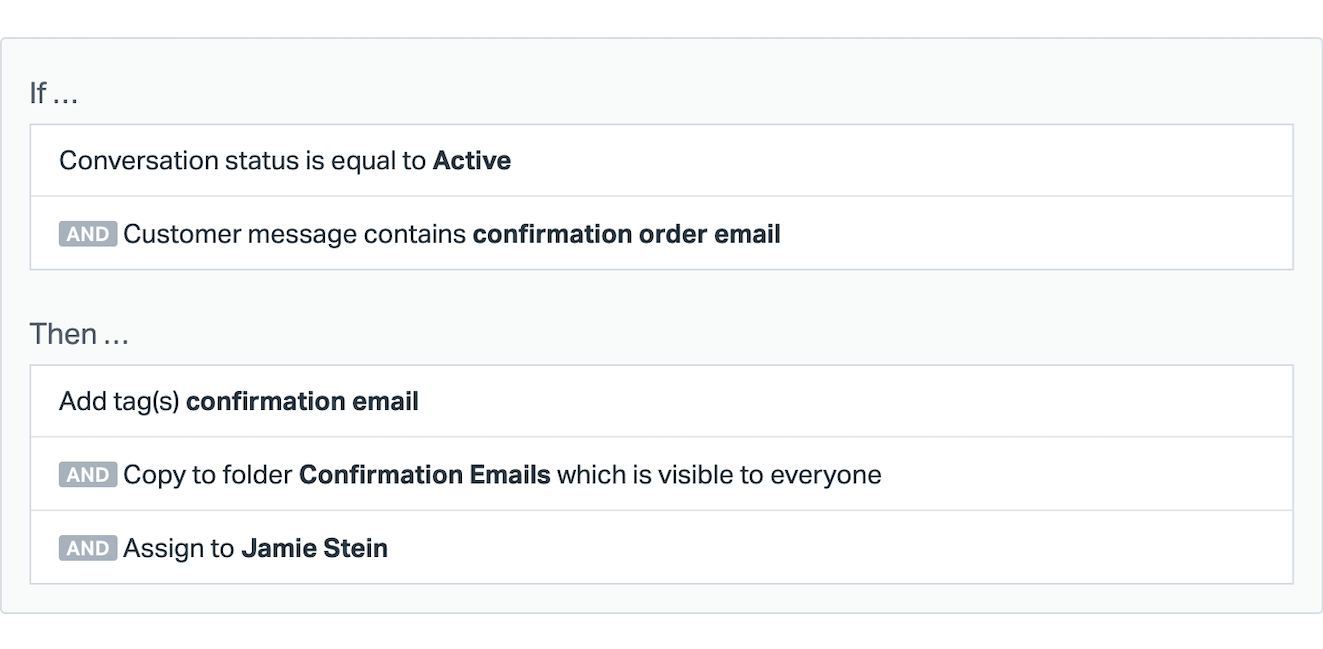Click the words Customer message contains
Image resolution: width=1323 pixels, height=649 pixels.
[x=295, y=234]
